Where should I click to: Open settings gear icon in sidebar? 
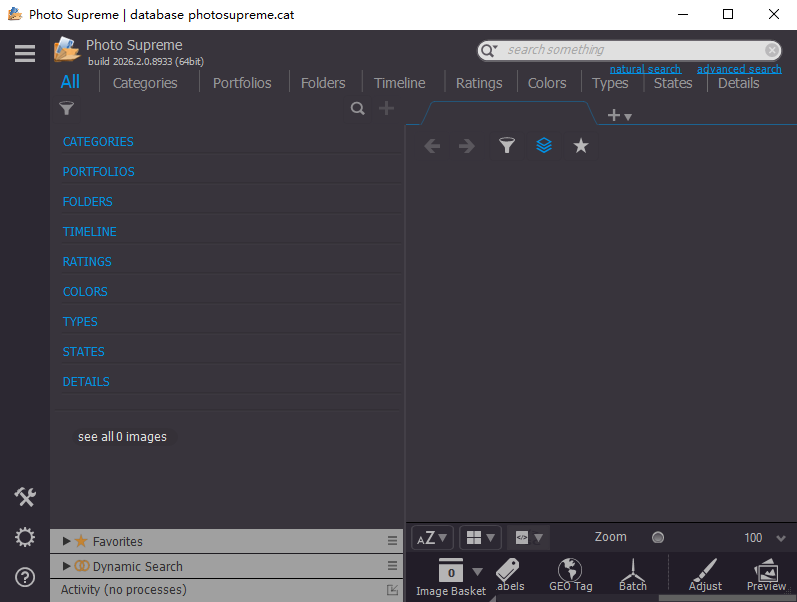[24, 537]
